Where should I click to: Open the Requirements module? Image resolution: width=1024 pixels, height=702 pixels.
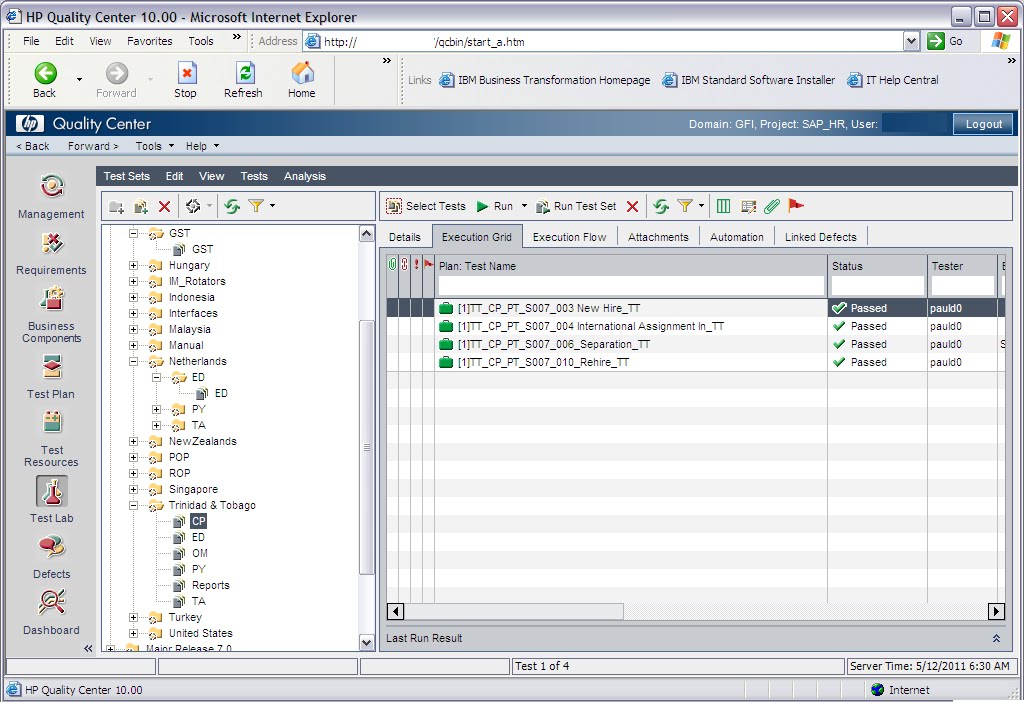[52, 252]
